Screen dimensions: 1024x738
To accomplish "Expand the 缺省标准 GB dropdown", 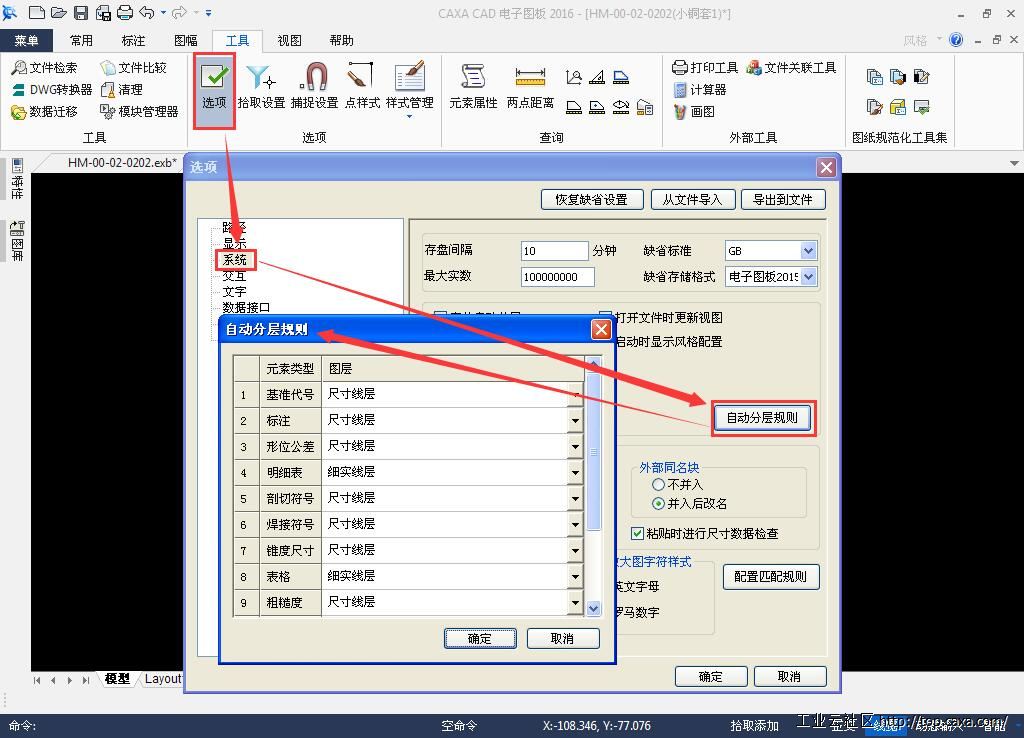I will tap(808, 251).
